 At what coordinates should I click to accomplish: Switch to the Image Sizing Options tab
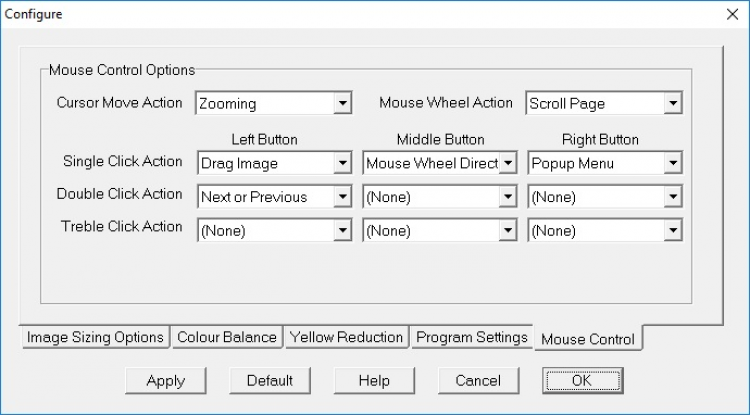click(95, 337)
